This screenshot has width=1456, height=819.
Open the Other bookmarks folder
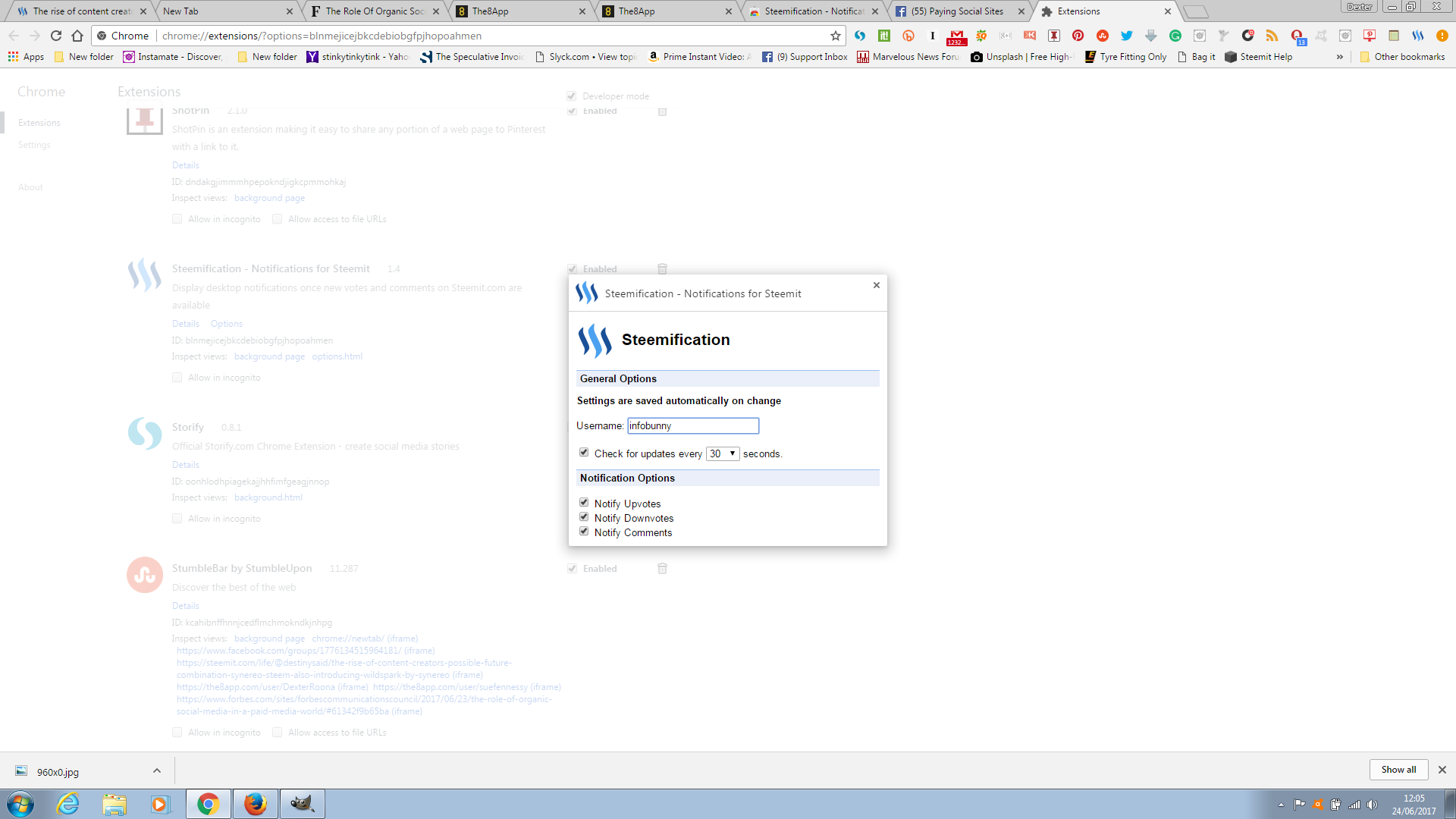click(x=1402, y=57)
